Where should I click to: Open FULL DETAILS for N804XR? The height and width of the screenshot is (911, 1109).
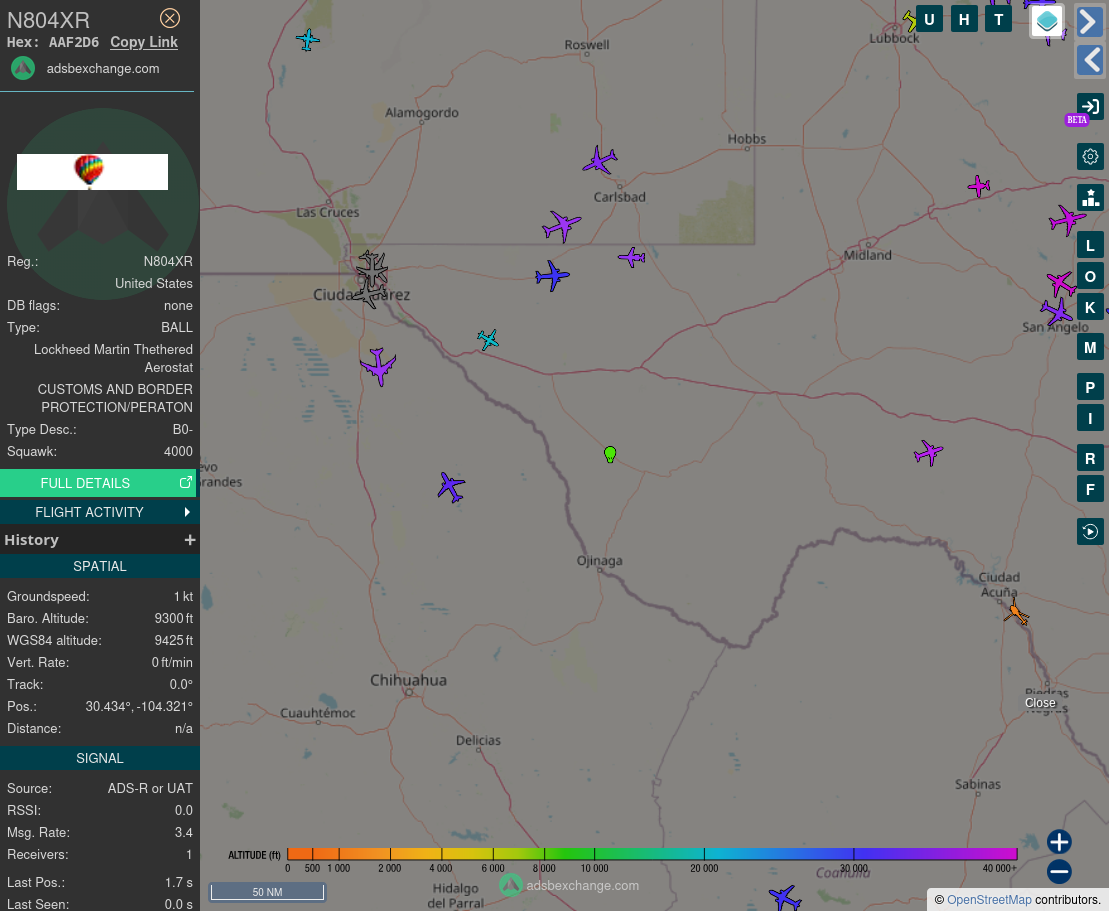[x=98, y=483]
